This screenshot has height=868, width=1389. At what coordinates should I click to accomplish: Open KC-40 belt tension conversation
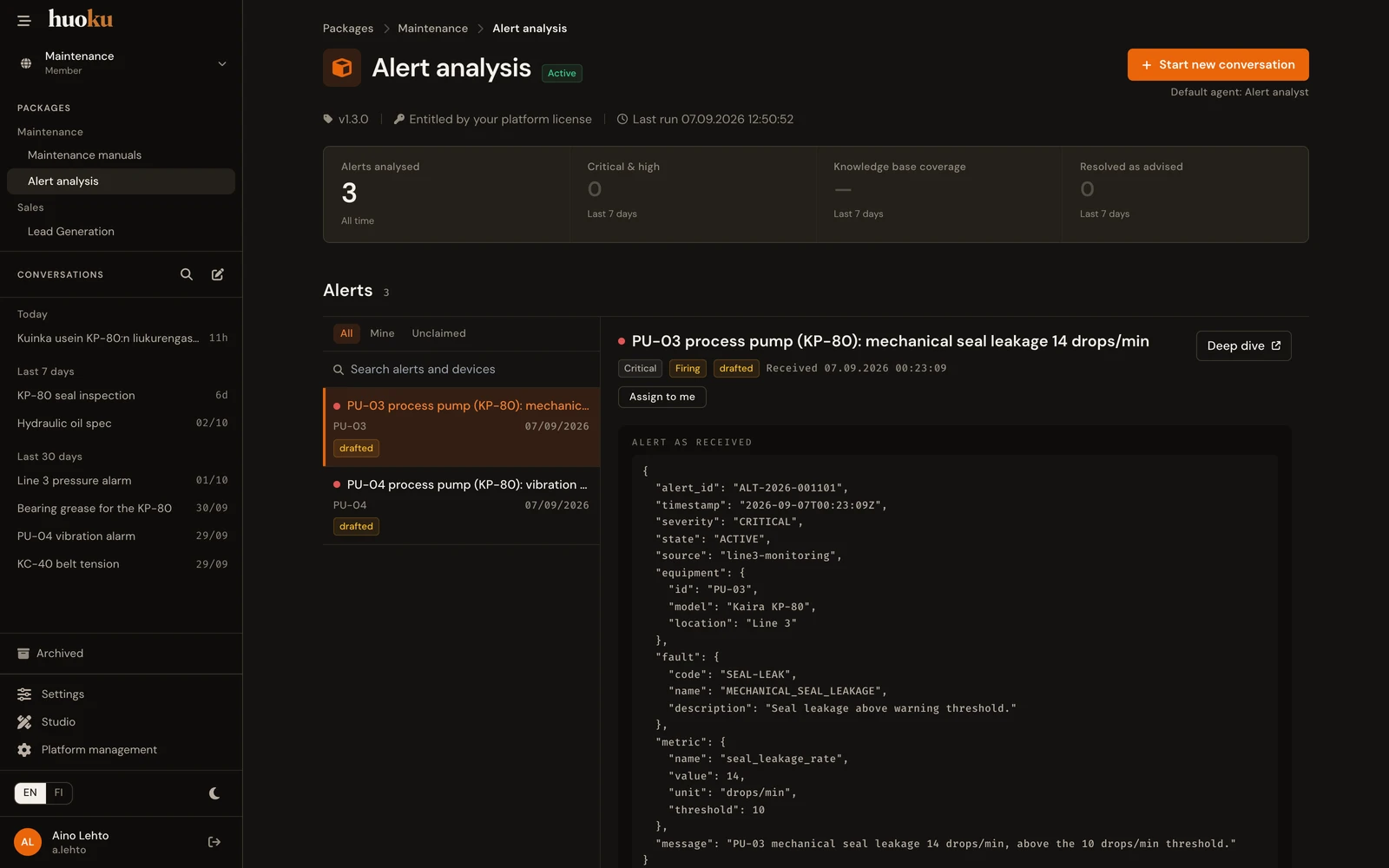122,564
